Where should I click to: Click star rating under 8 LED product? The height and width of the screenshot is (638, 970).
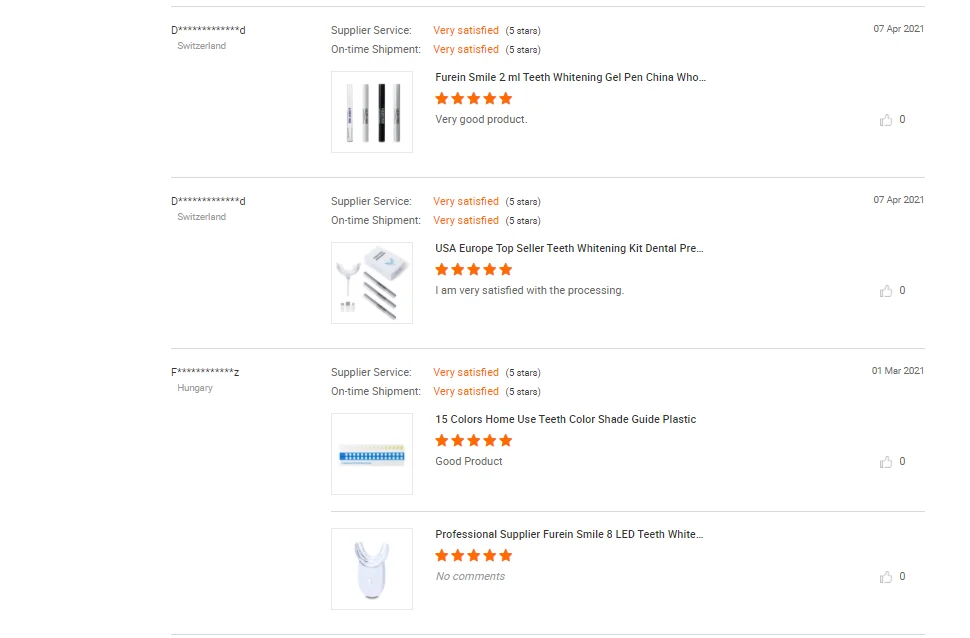click(x=474, y=555)
